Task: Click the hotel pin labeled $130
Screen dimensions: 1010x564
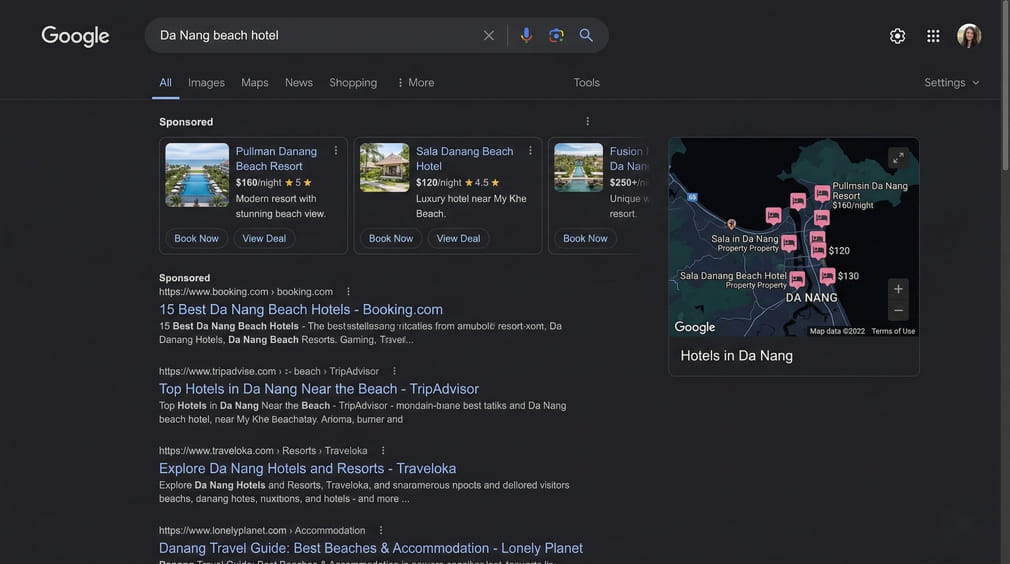Action: tap(828, 276)
